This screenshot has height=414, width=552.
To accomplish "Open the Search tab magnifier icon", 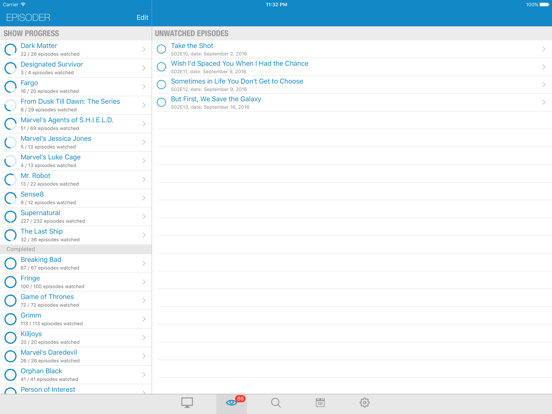I will point(276,402).
